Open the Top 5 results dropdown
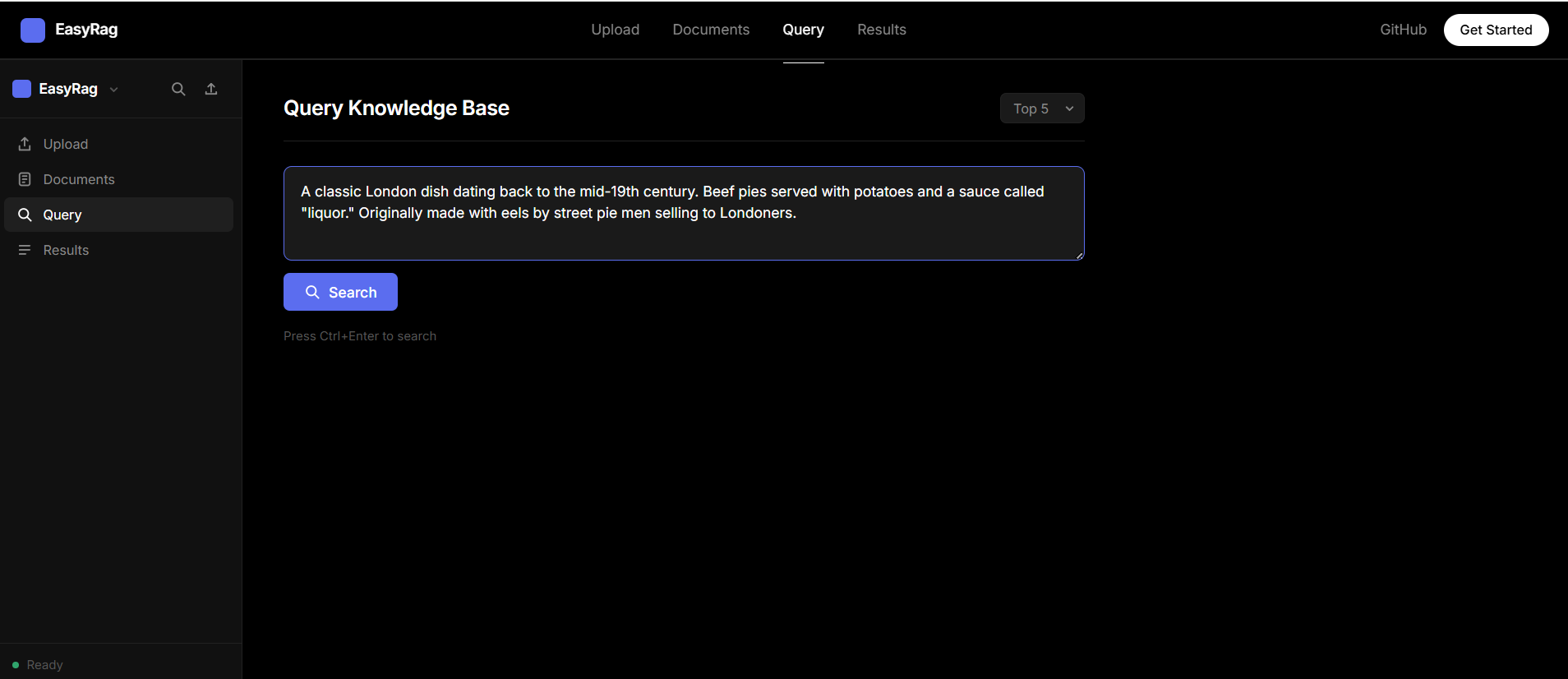Viewport: 1568px width, 679px height. [x=1042, y=109]
